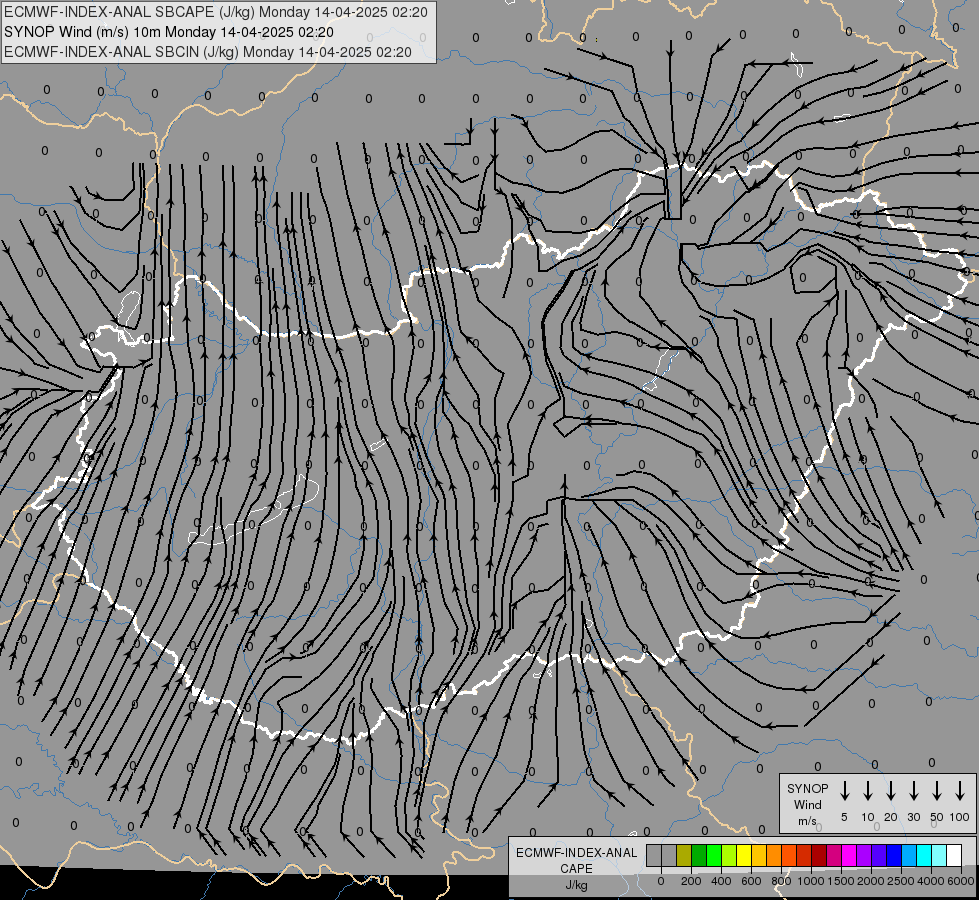The image size is (979, 900).
Task: Click the 6000 tick label on CAPE scale
Action: click(961, 881)
